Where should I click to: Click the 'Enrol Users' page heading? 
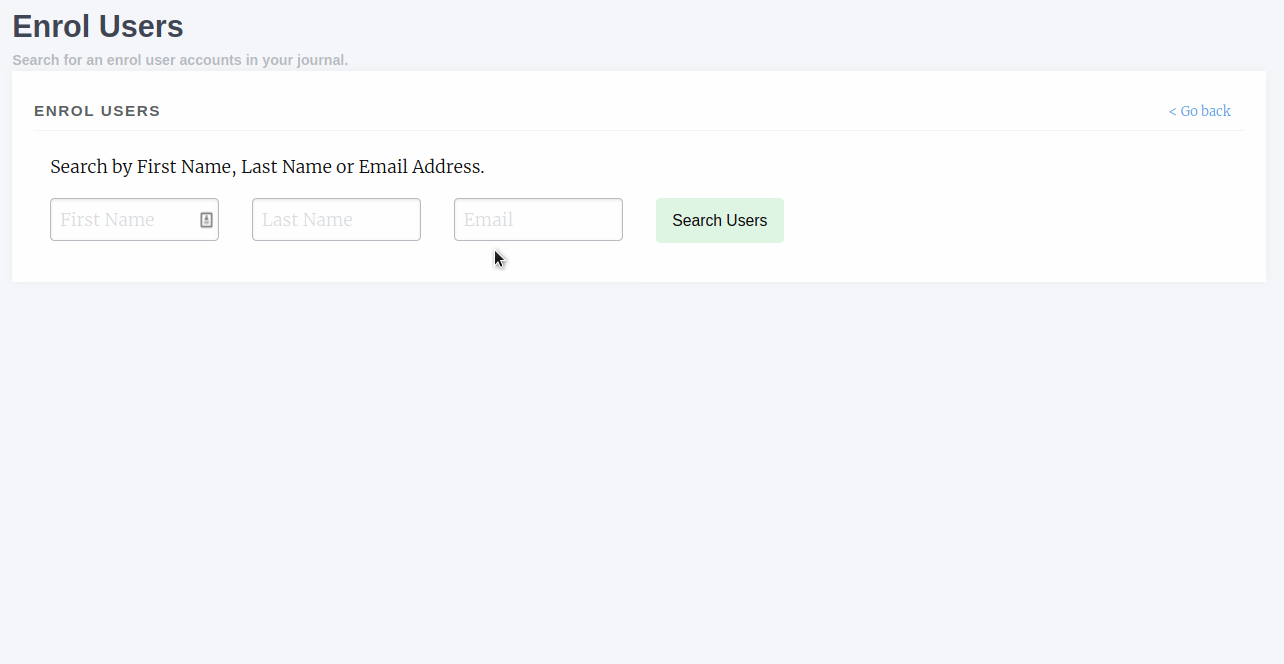[x=98, y=27]
